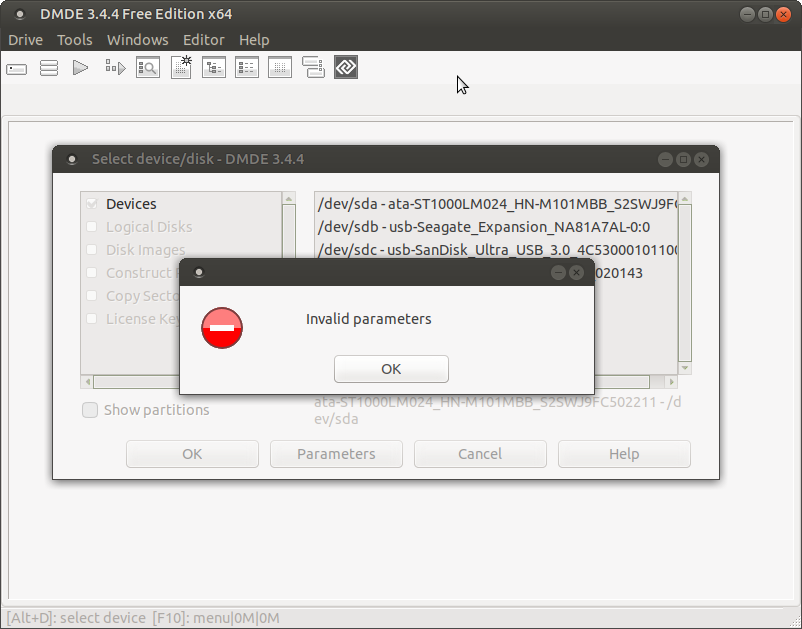Select the License Key option
This screenshot has width=802, height=629.
[x=132, y=319]
